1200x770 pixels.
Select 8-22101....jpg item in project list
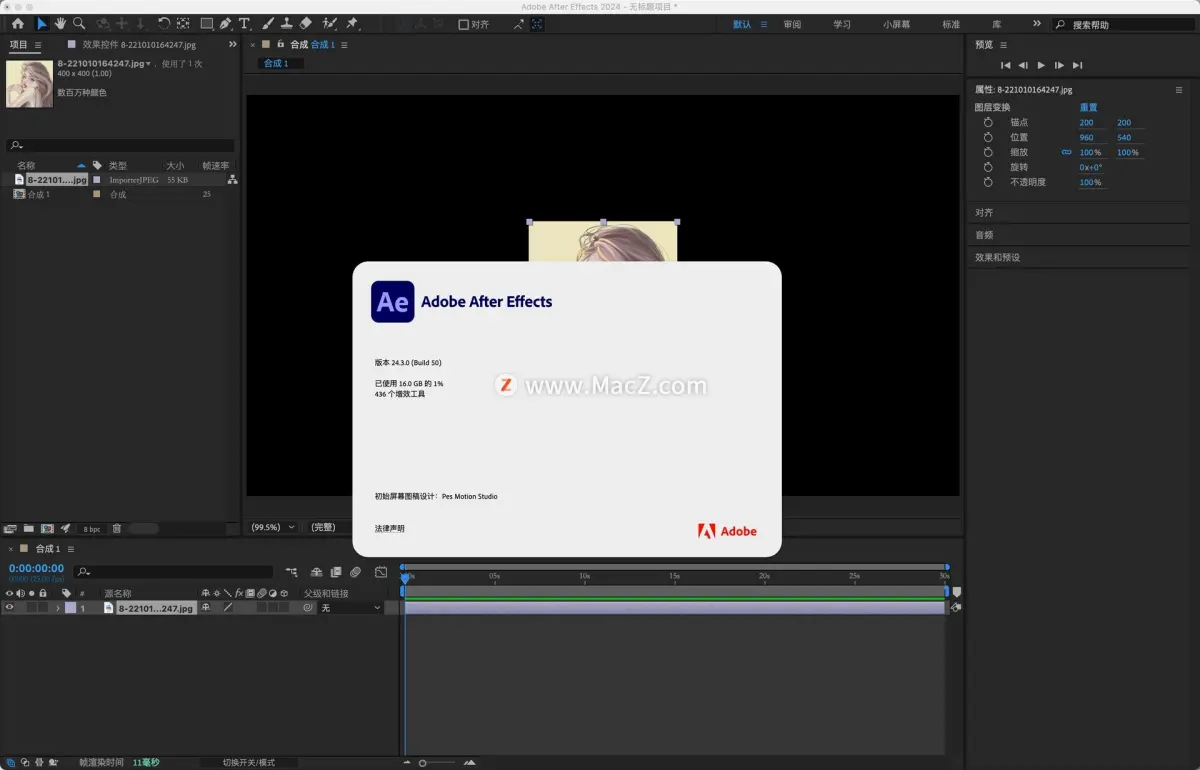click(x=57, y=180)
